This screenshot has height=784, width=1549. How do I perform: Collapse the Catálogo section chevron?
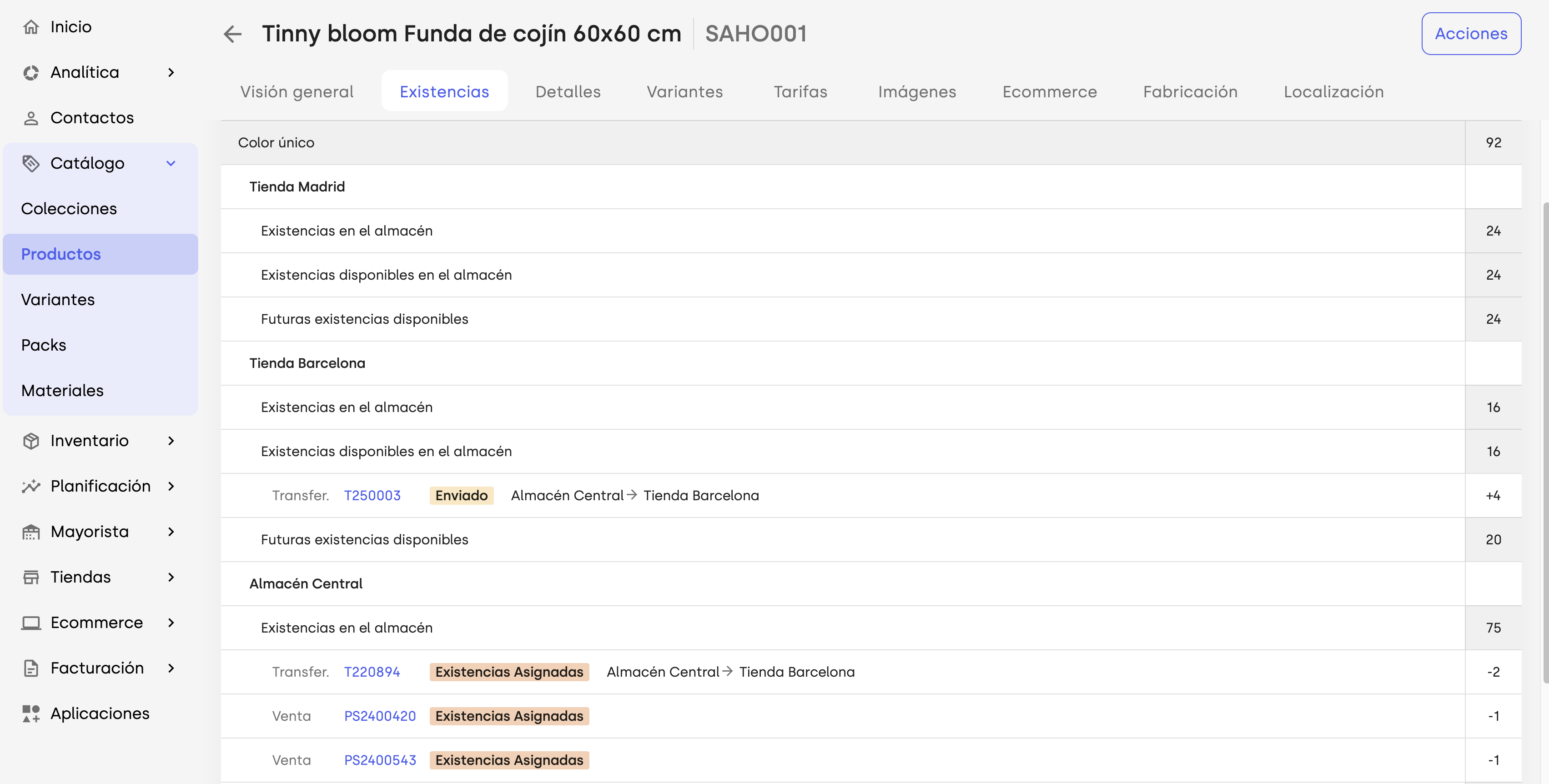pyautogui.click(x=171, y=164)
